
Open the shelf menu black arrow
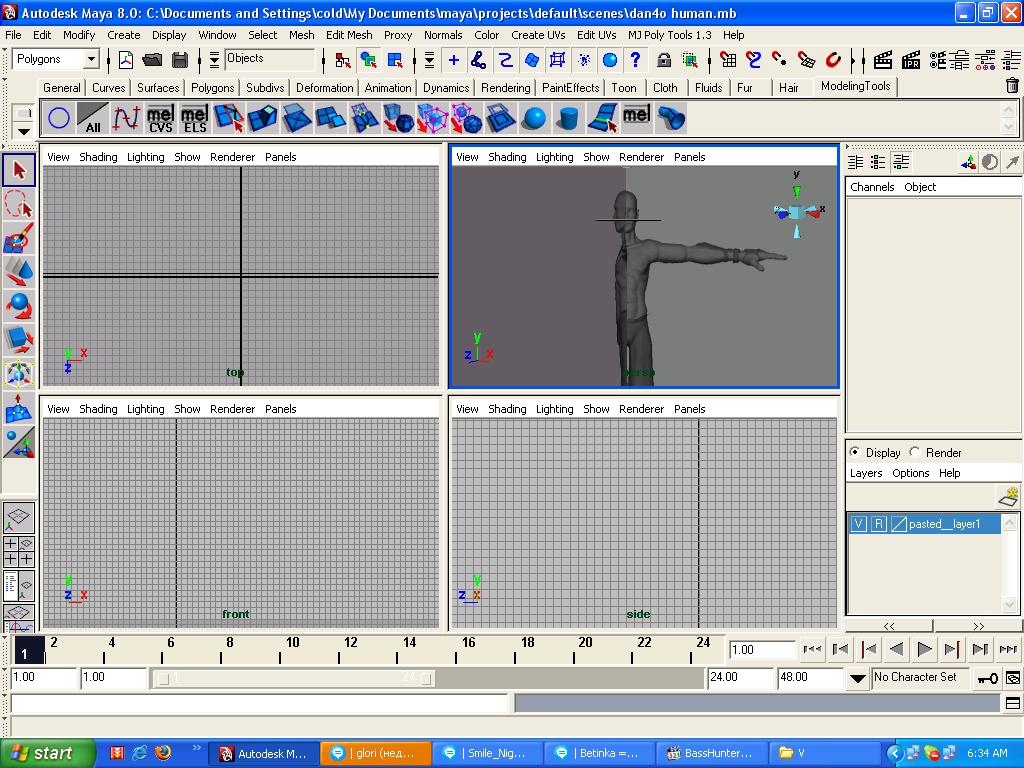[24, 131]
